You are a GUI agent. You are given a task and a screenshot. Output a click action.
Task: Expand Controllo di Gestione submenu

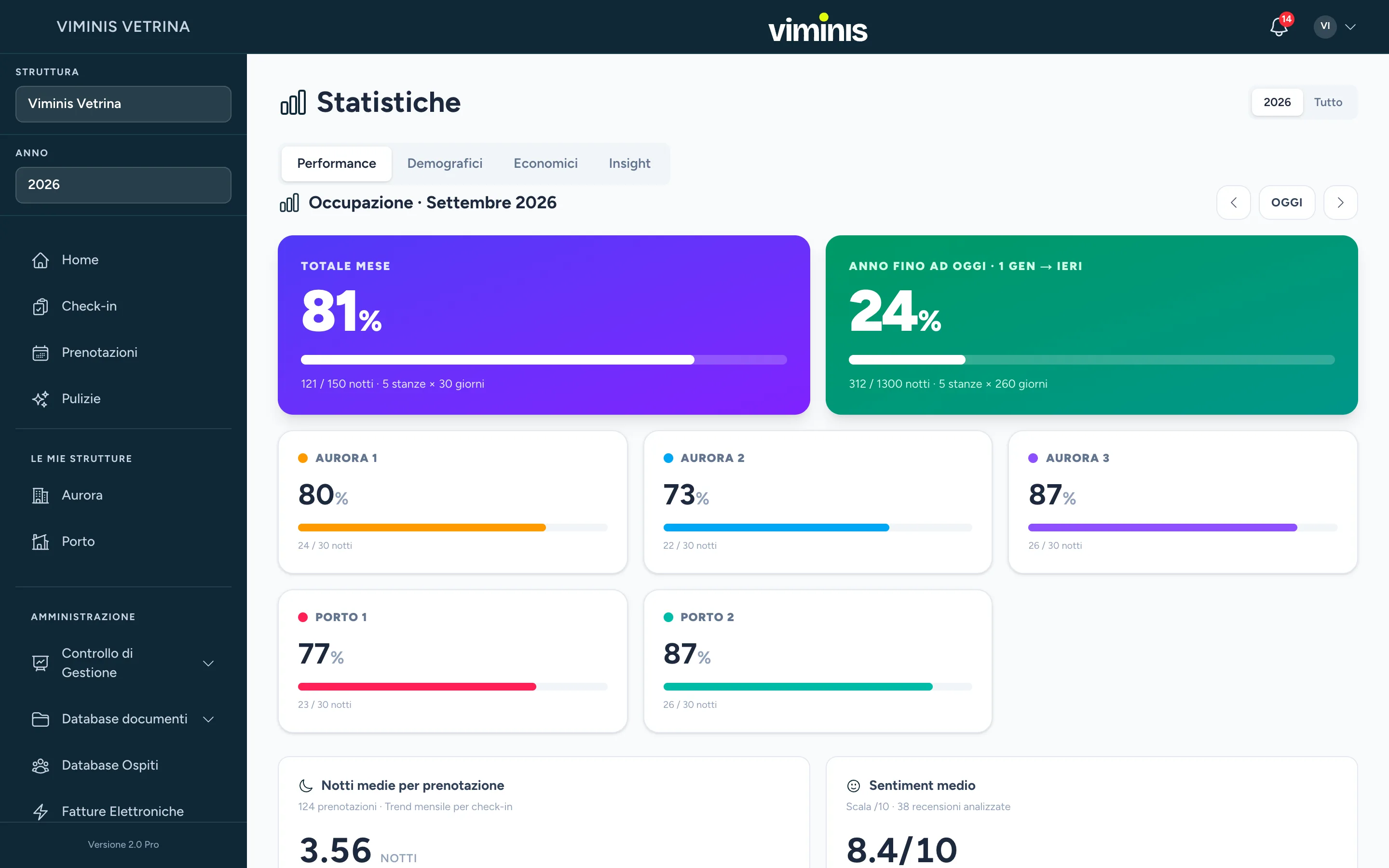pyautogui.click(x=208, y=663)
